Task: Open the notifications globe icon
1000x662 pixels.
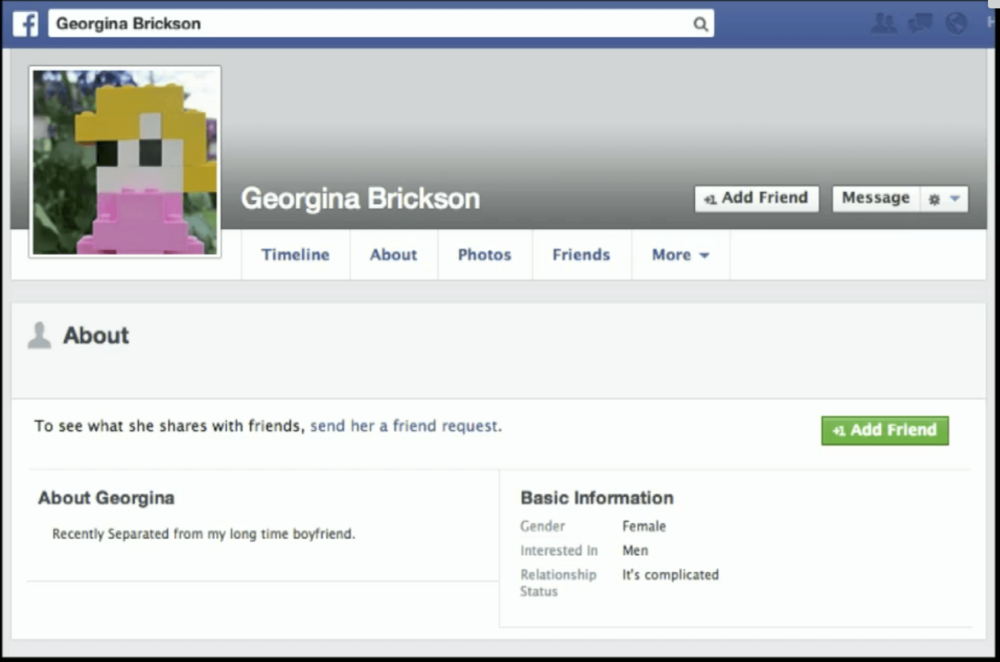Action: point(956,23)
